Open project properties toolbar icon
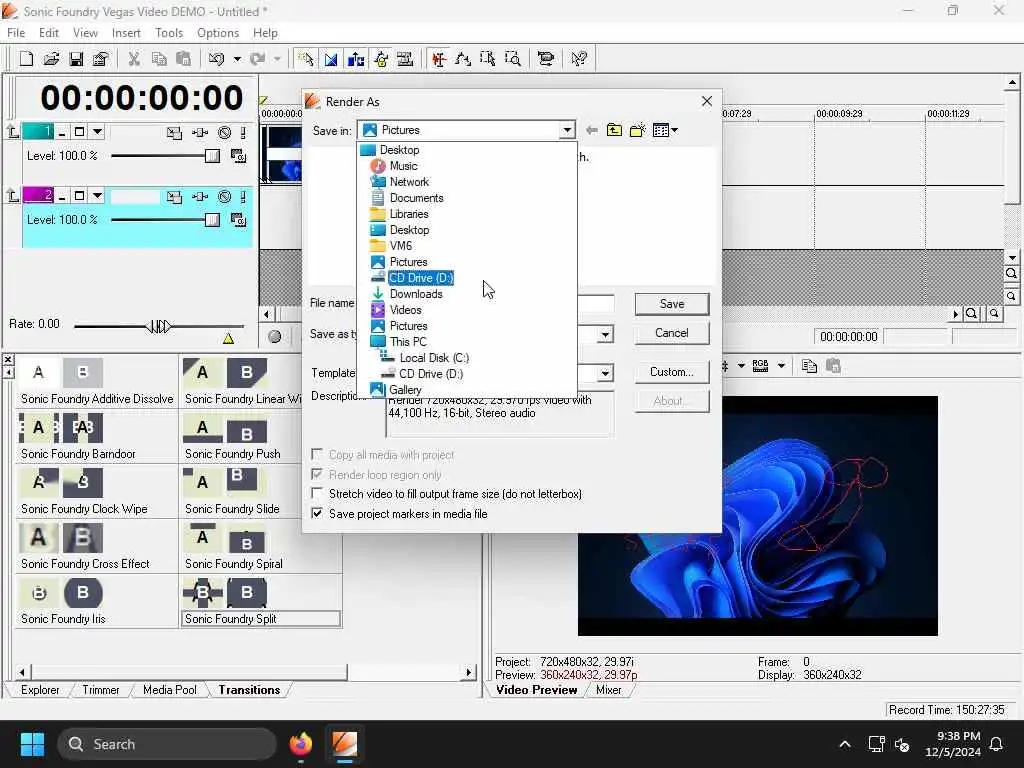 tap(100, 59)
